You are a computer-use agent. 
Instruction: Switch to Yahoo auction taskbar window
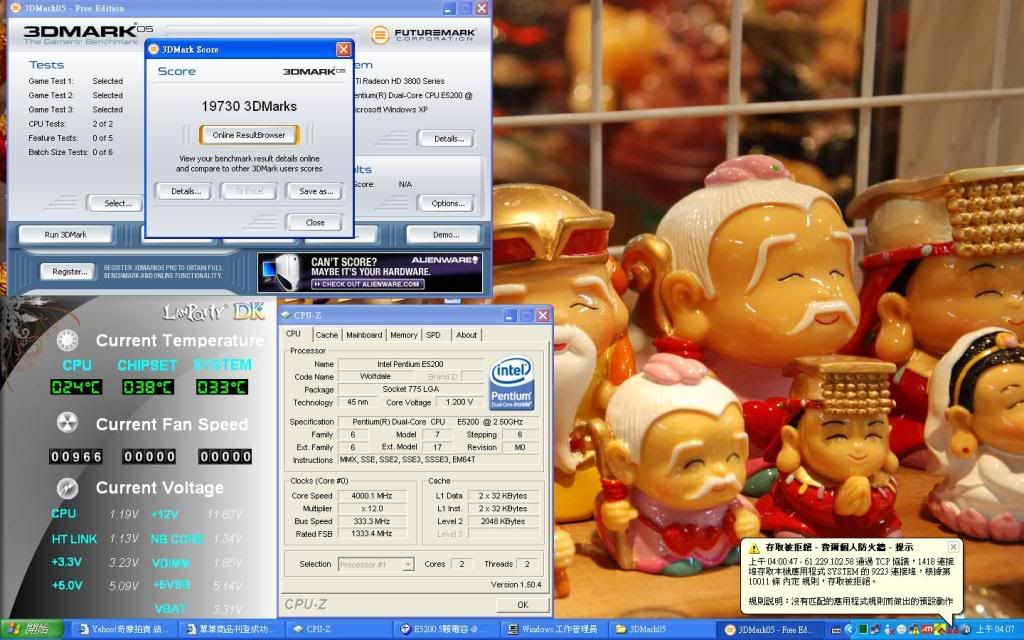click(123, 629)
